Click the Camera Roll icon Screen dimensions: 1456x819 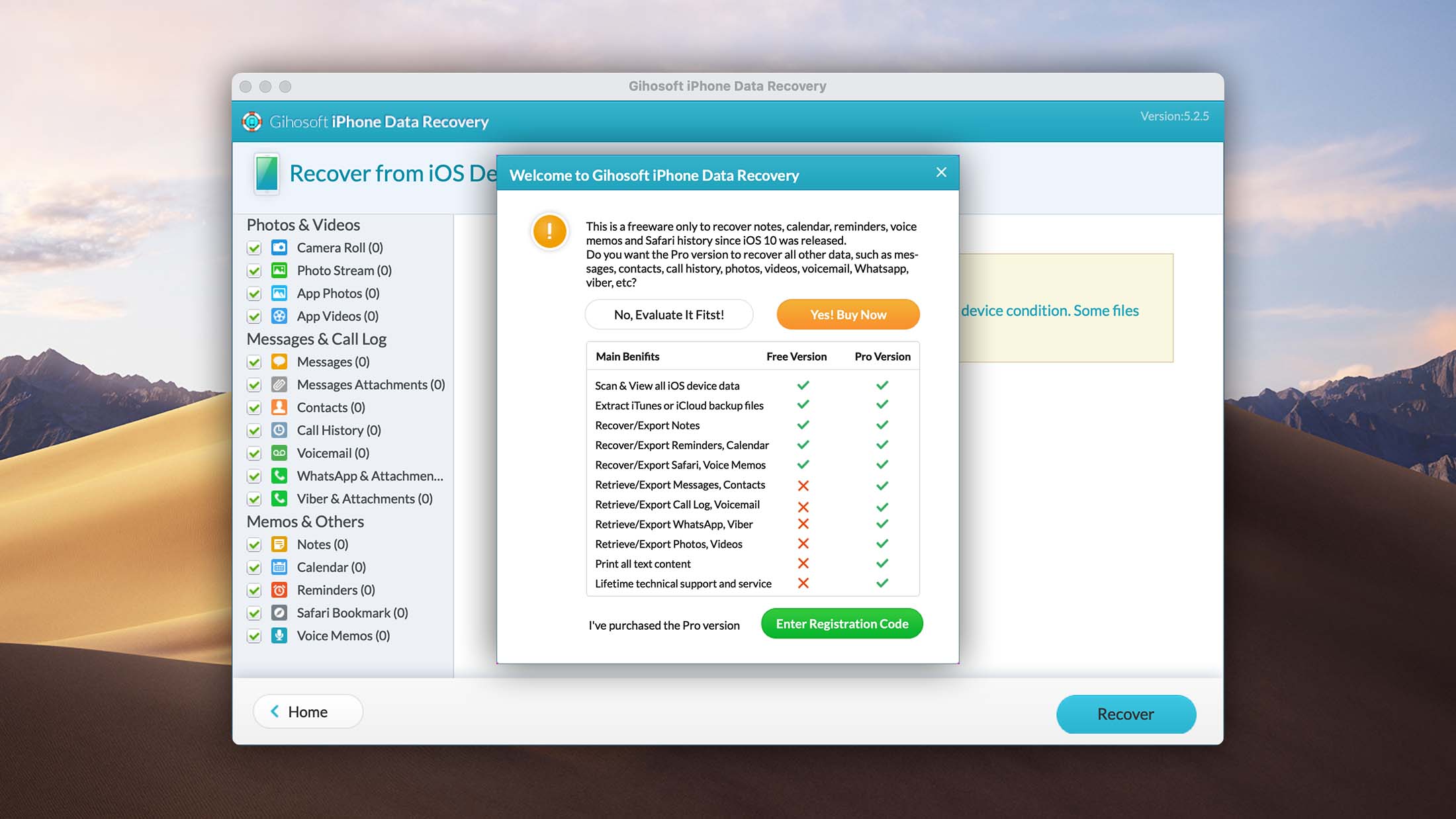[279, 247]
